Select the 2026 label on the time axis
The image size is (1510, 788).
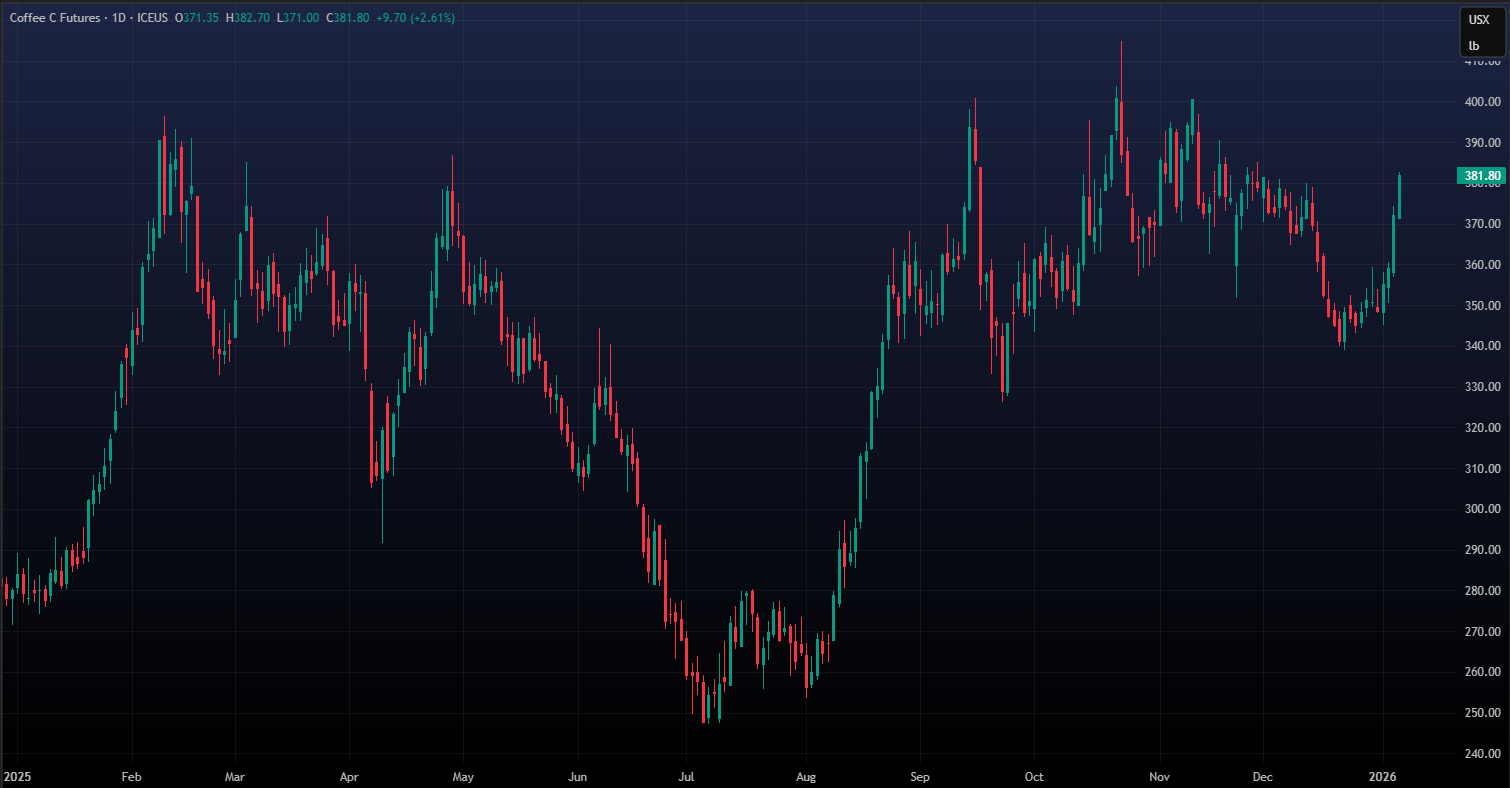tap(1383, 776)
